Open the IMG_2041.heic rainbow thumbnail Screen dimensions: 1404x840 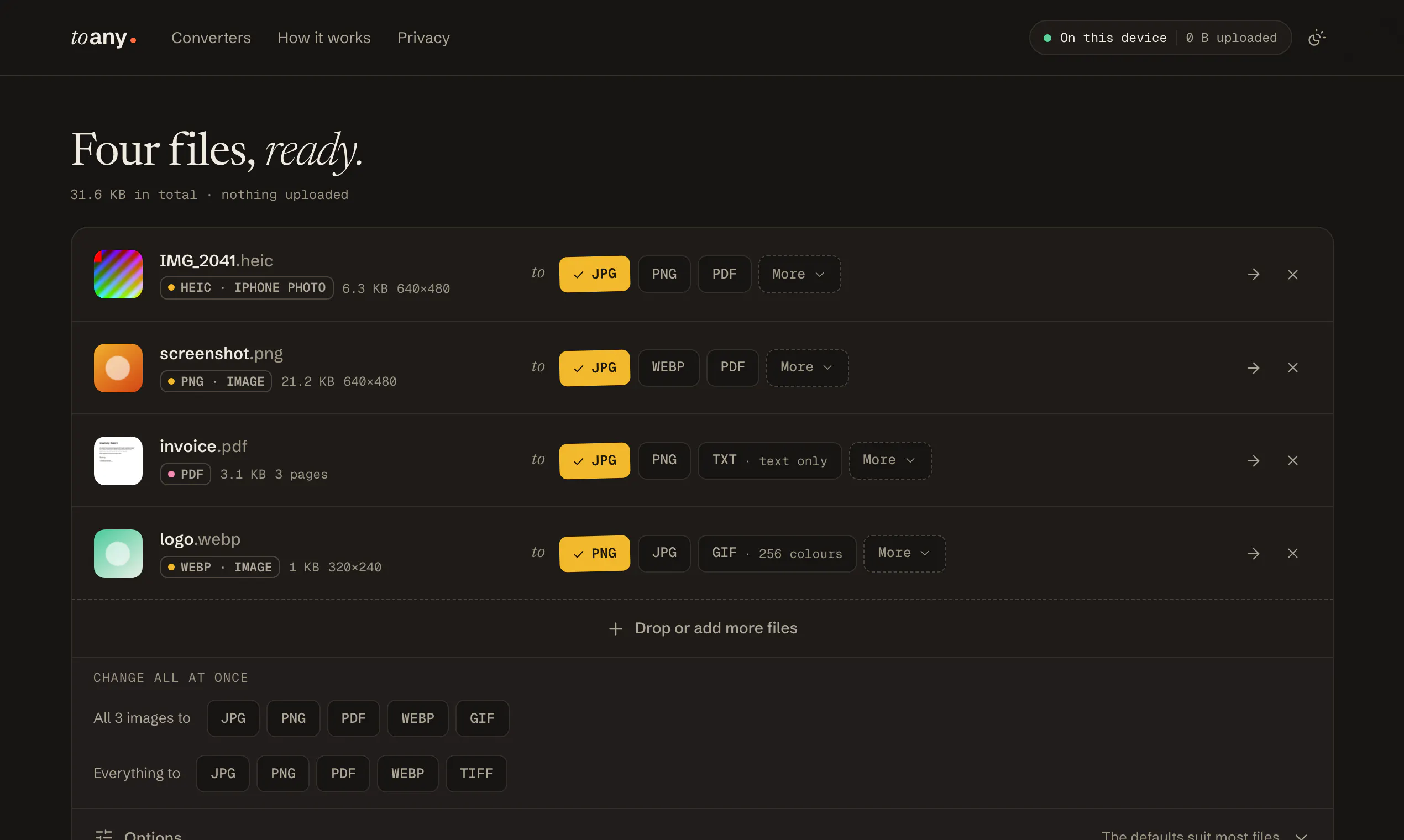pyautogui.click(x=118, y=274)
